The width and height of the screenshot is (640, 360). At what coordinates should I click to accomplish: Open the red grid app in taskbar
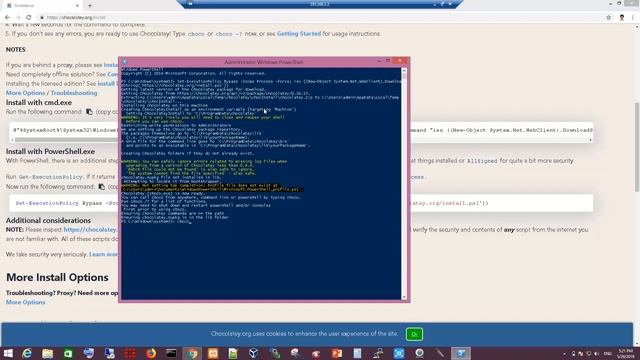click(130, 353)
